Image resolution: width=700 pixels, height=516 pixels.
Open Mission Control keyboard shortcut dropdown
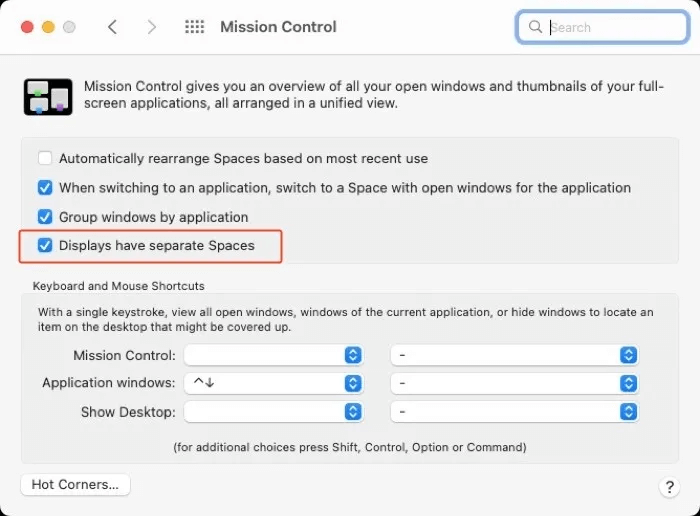[274, 355]
